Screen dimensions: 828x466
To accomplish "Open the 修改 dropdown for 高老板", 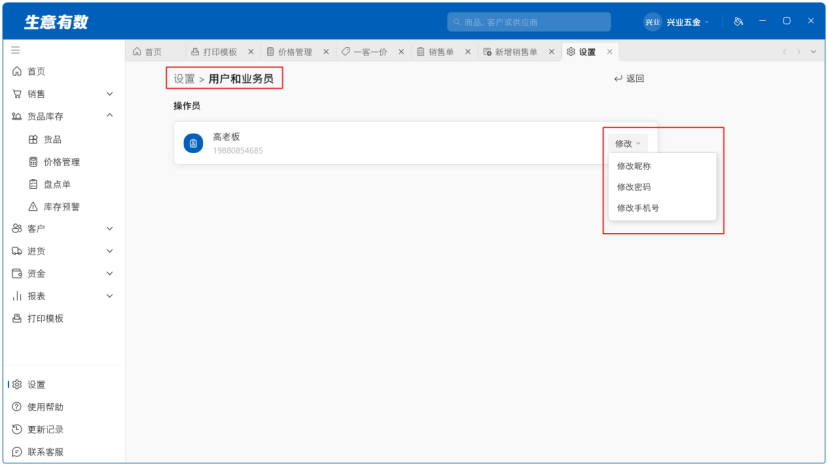I will [x=627, y=143].
